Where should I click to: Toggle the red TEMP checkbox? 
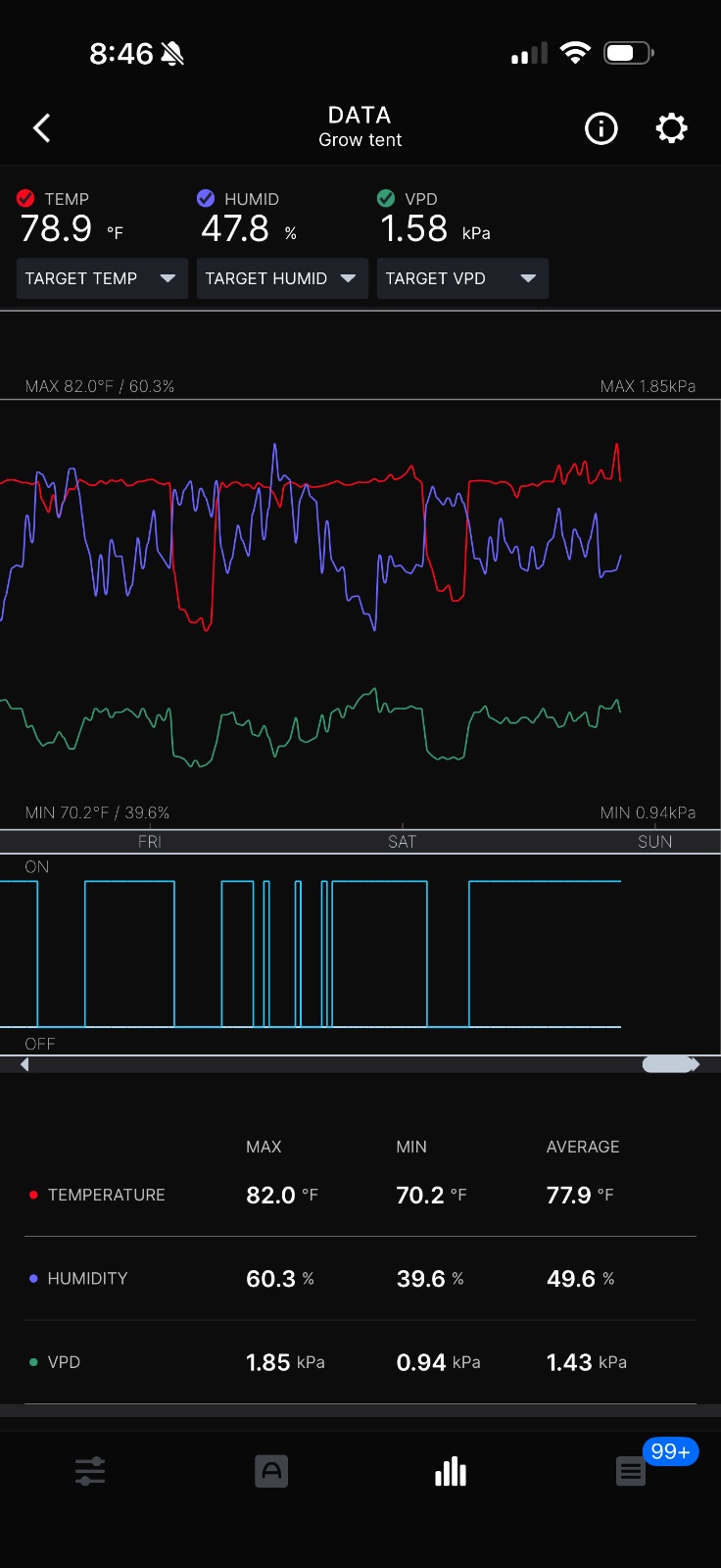26,198
